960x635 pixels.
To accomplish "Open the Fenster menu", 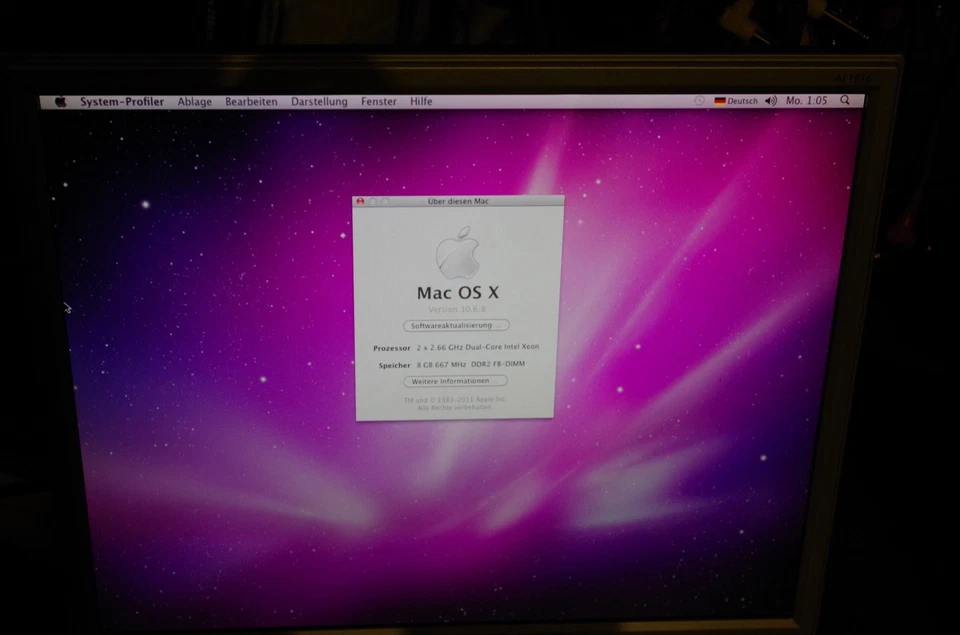I will tap(378, 101).
